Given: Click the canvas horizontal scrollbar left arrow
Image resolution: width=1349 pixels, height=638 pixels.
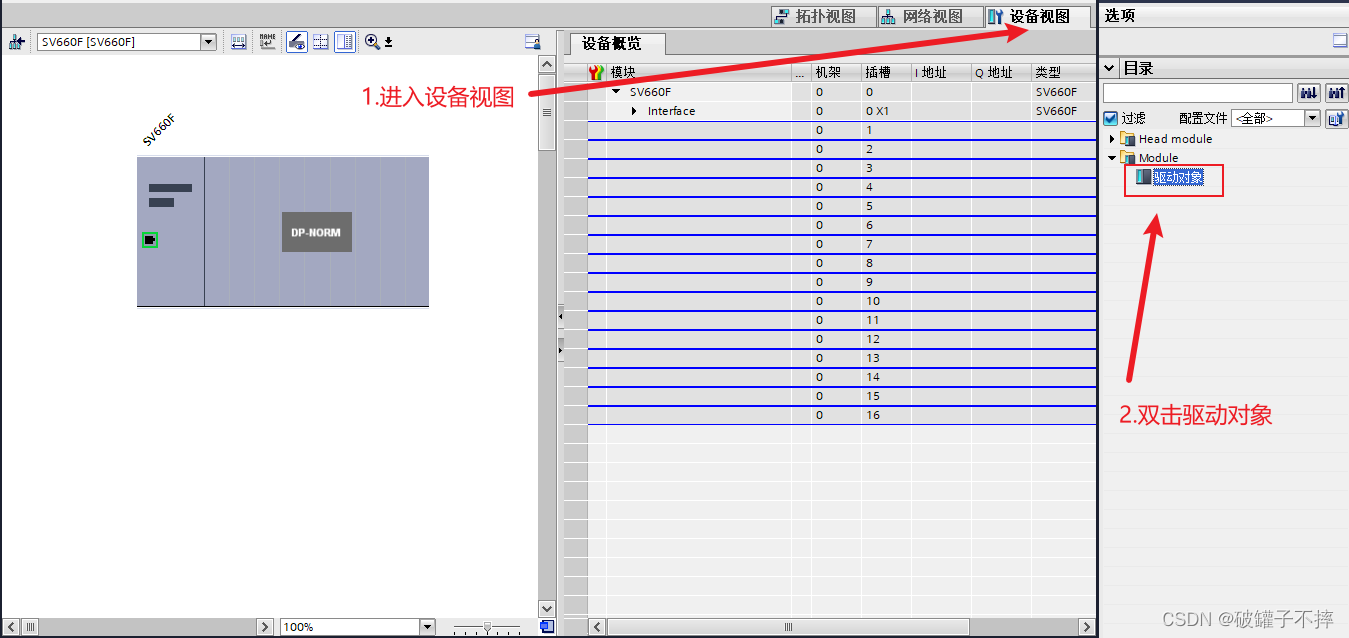Looking at the screenshot, I should 13,627.
